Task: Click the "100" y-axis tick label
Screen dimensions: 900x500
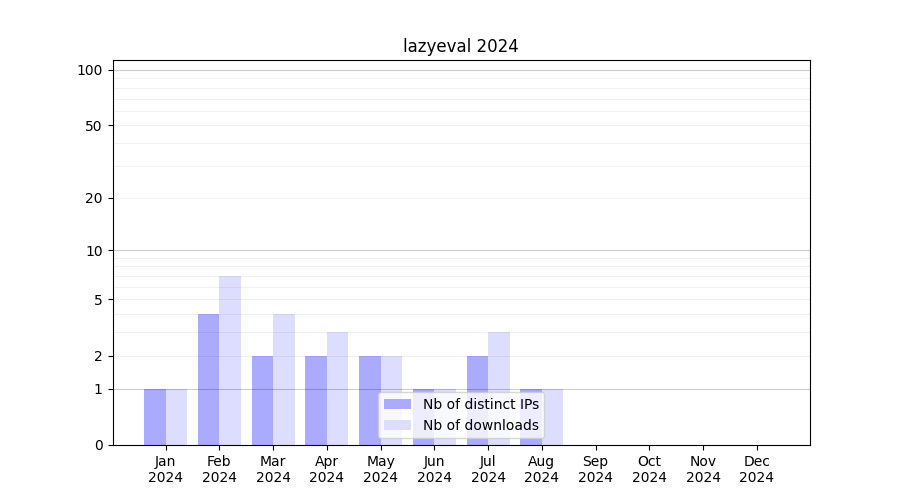Action: pos(90,70)
